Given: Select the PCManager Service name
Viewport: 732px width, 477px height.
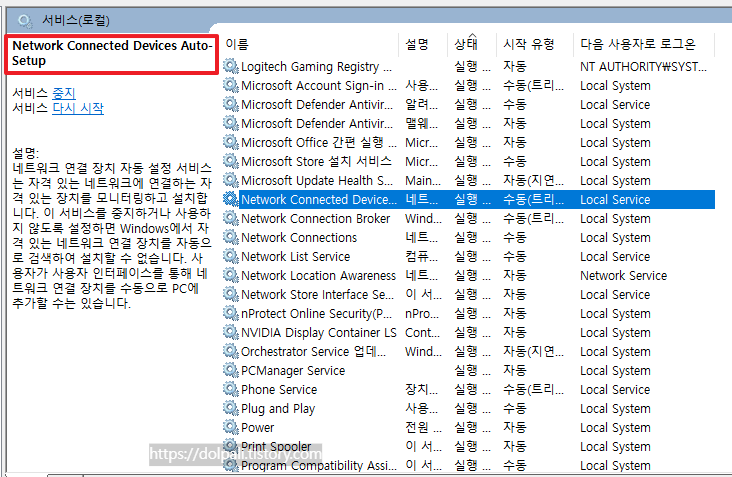Looking at the screenshot, I should pos(293,371).
